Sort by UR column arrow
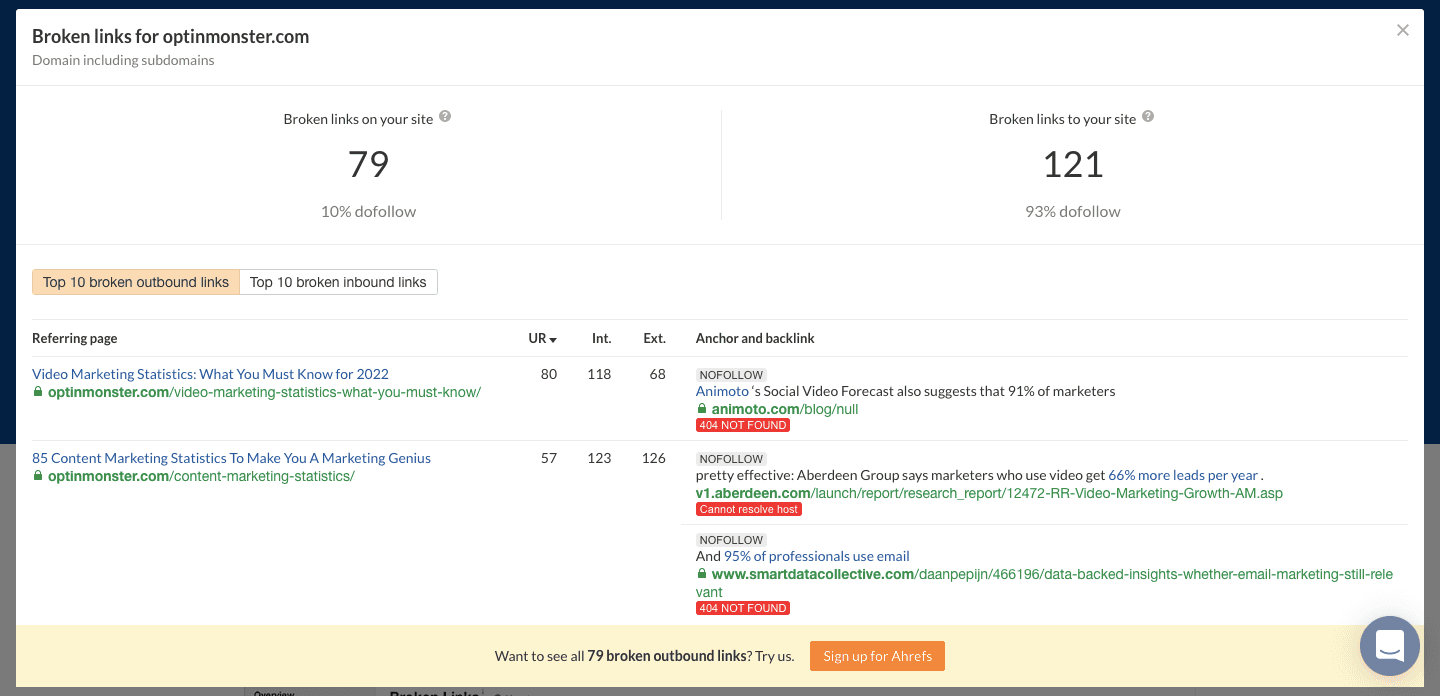 [x=553, y=339]
